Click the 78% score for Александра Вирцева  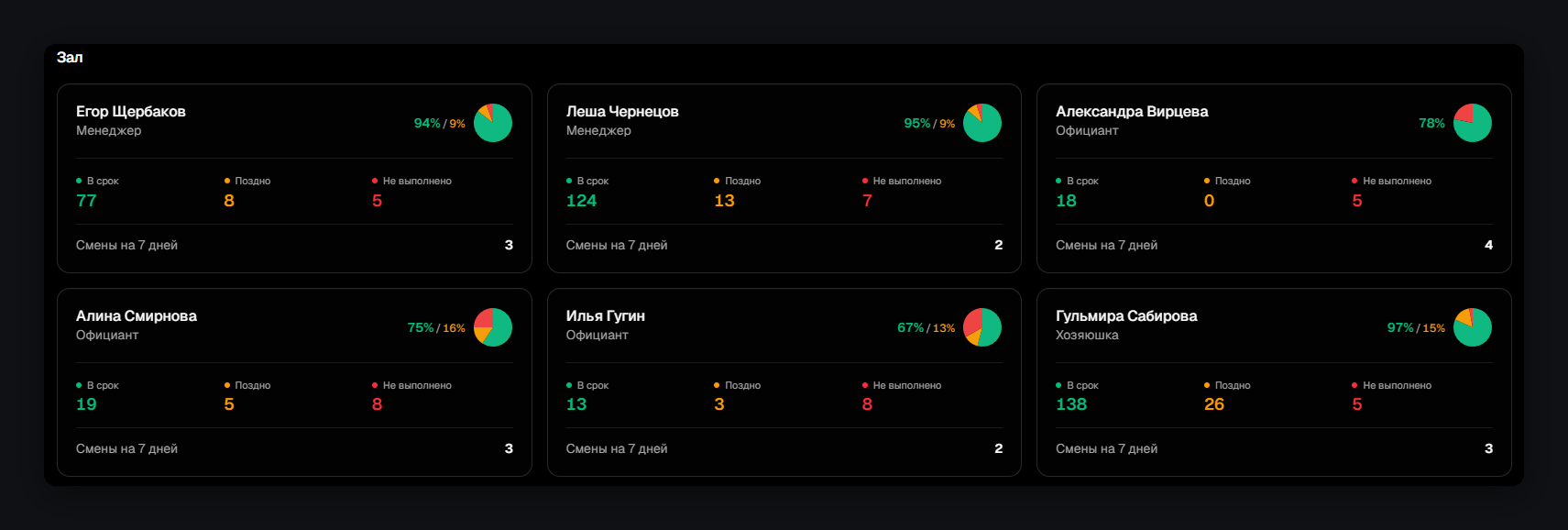[x=1431, y=123]
